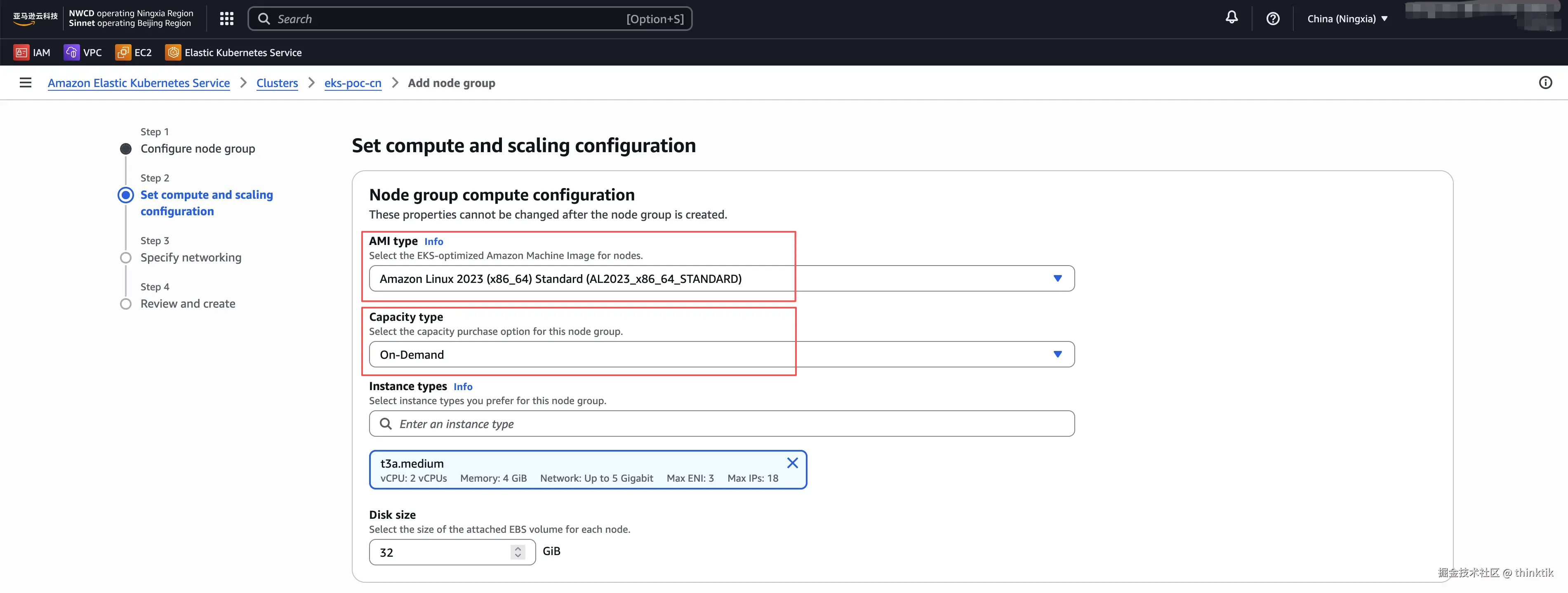Expand the Capacity type dropdown
Viewport: 1568px width, 593px height.
tap(721, 354)
